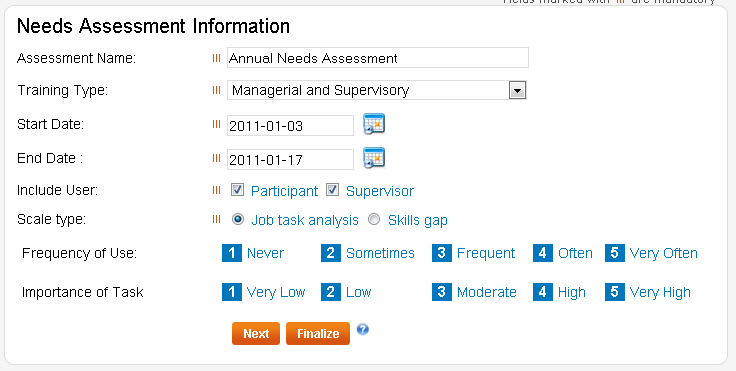This screenshot has width=736, height=371.
Task: Focus the Assessment Name text field
Action: (378, 58)
